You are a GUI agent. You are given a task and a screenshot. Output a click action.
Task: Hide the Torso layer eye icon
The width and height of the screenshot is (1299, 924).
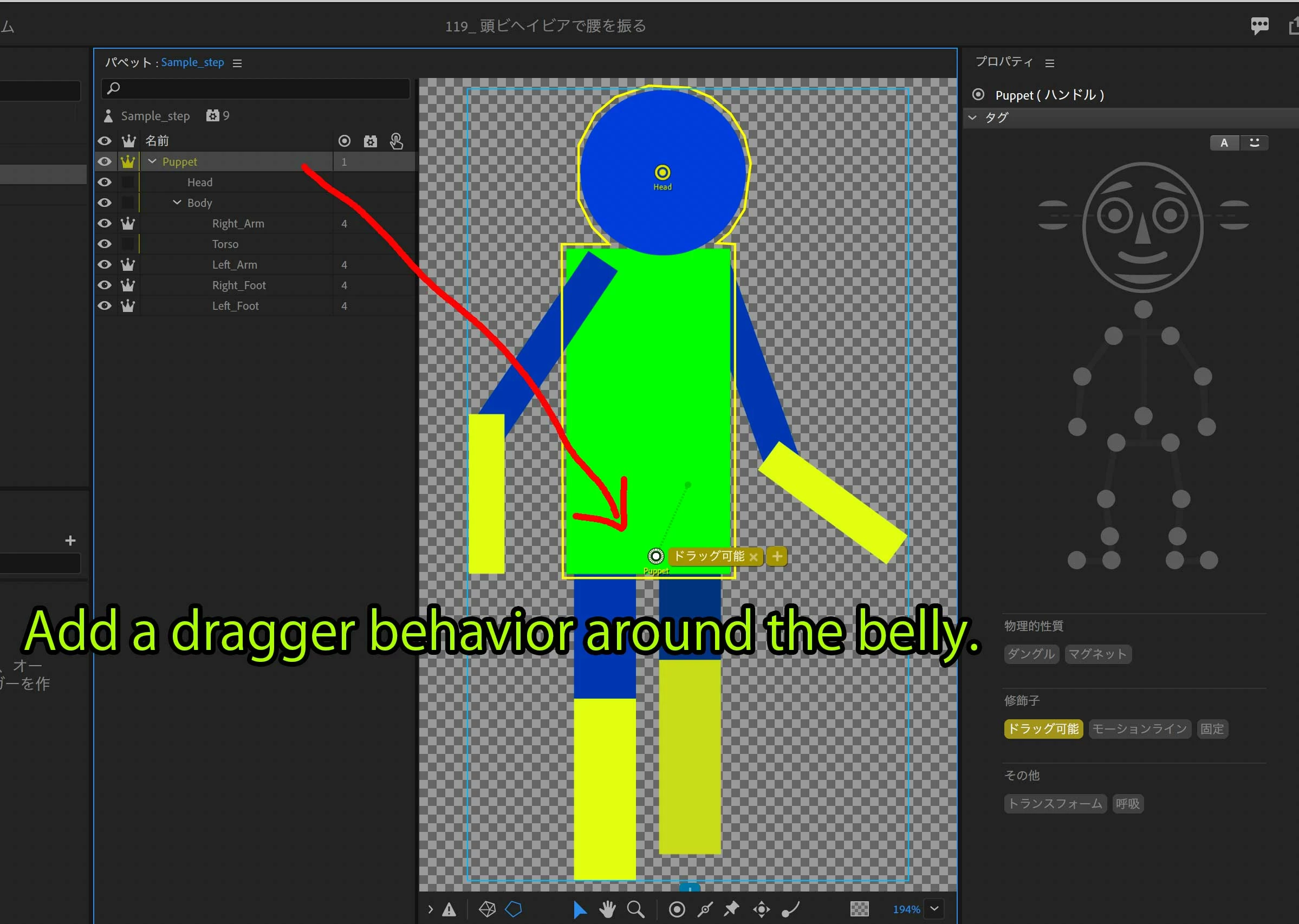(x=105, y=244)
